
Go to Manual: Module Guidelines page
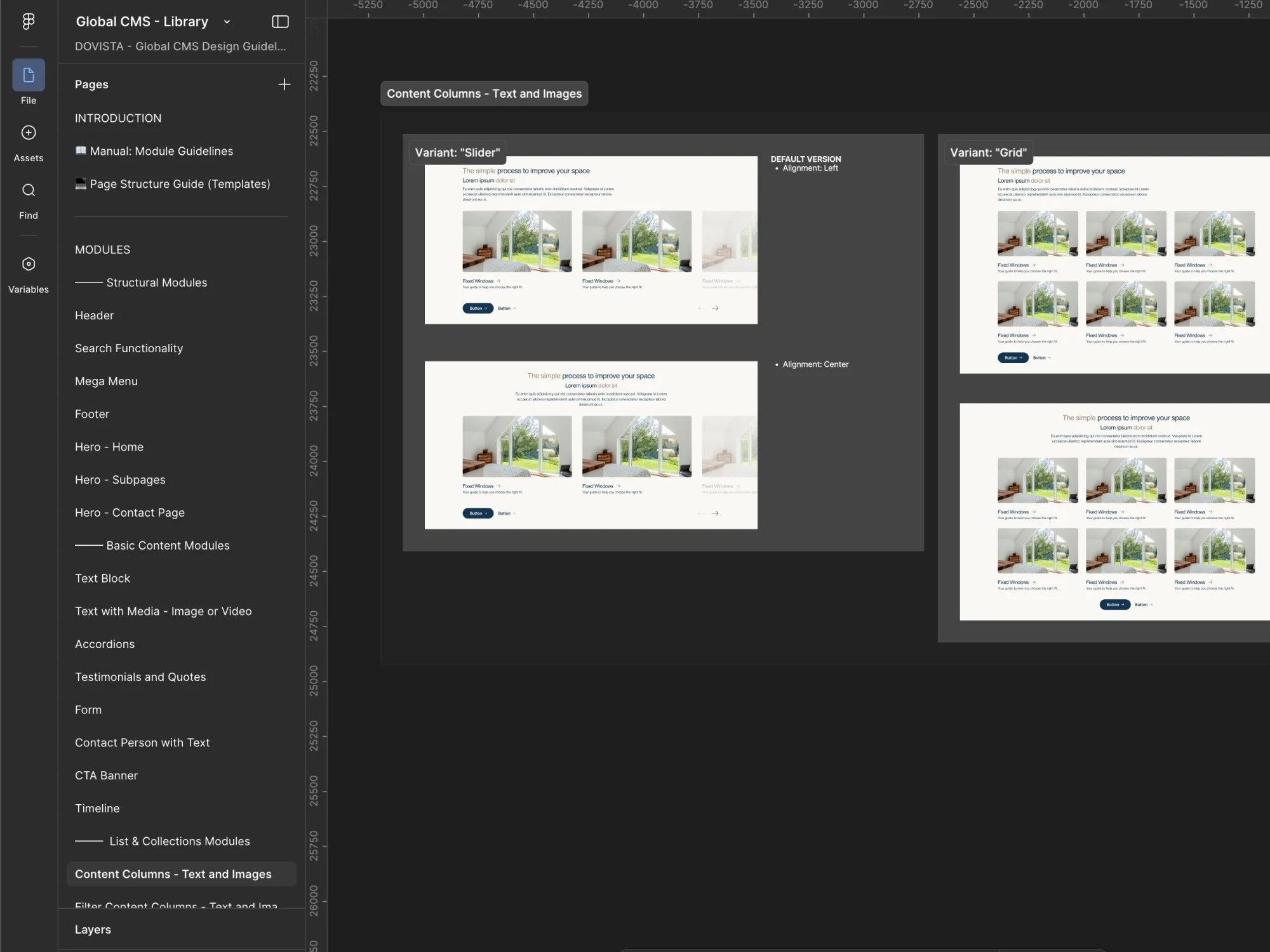(161, 151)
